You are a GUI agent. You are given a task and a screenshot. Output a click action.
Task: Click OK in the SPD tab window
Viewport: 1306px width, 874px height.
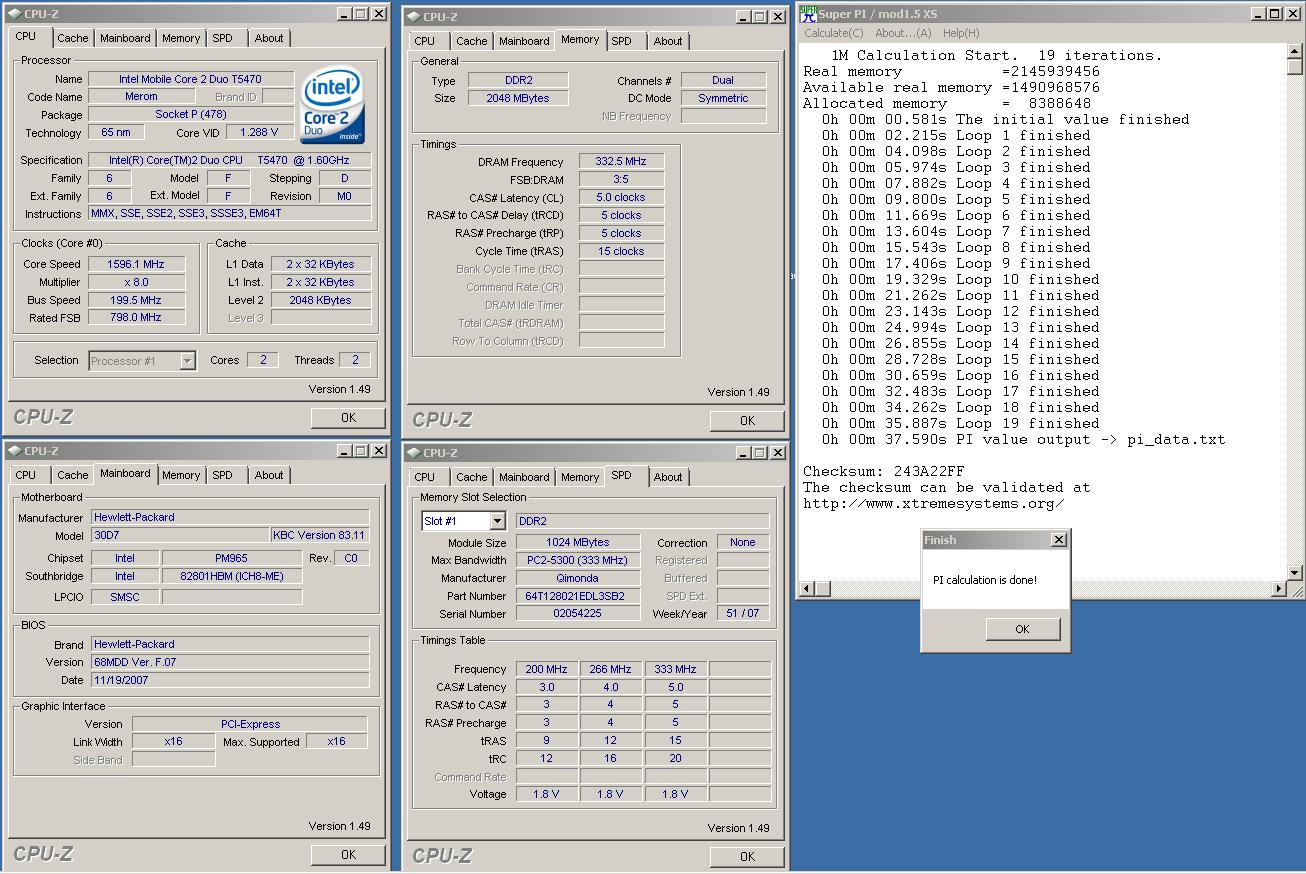747,856
